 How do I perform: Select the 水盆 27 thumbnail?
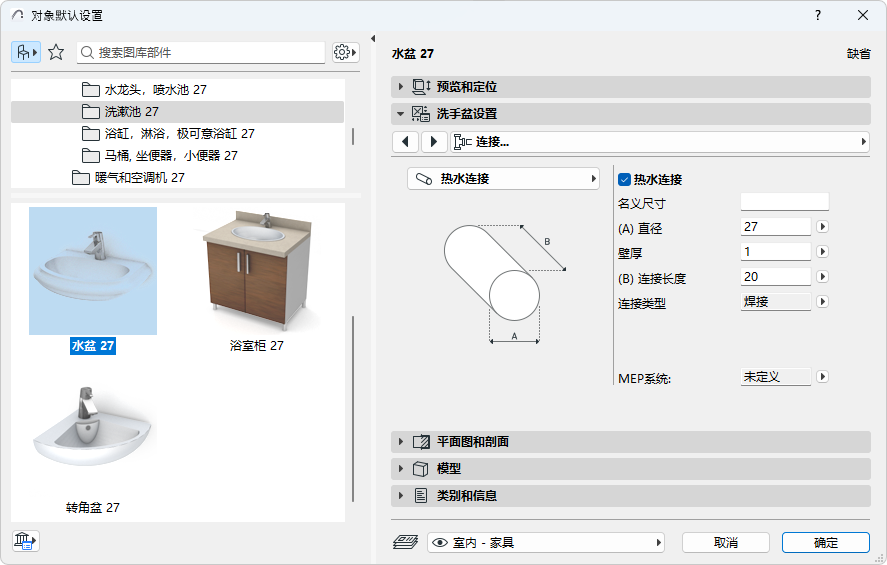coord(93,271)
